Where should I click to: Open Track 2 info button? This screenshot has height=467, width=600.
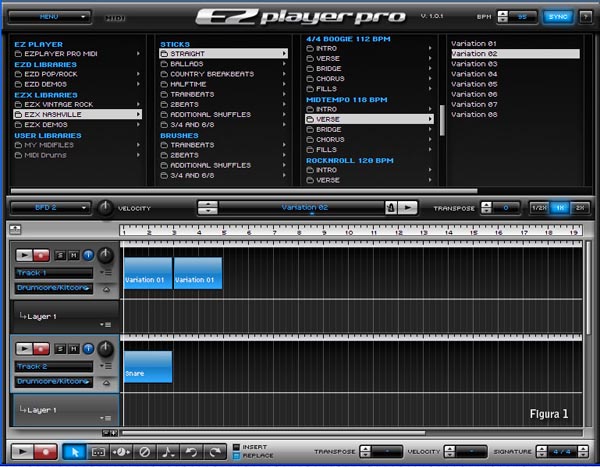(x=88, y=349)
